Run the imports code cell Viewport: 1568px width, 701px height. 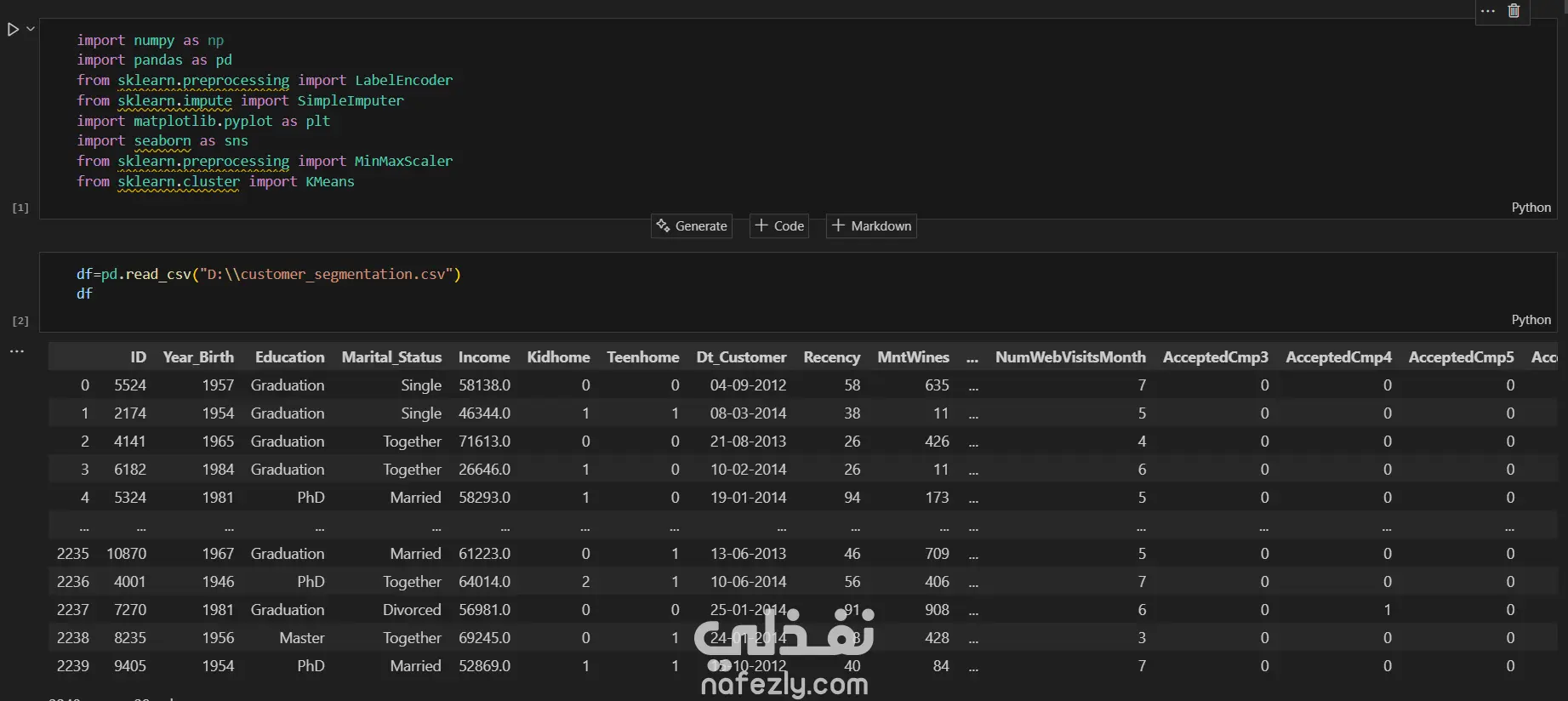pyautogui.click(x=13, y=30)
